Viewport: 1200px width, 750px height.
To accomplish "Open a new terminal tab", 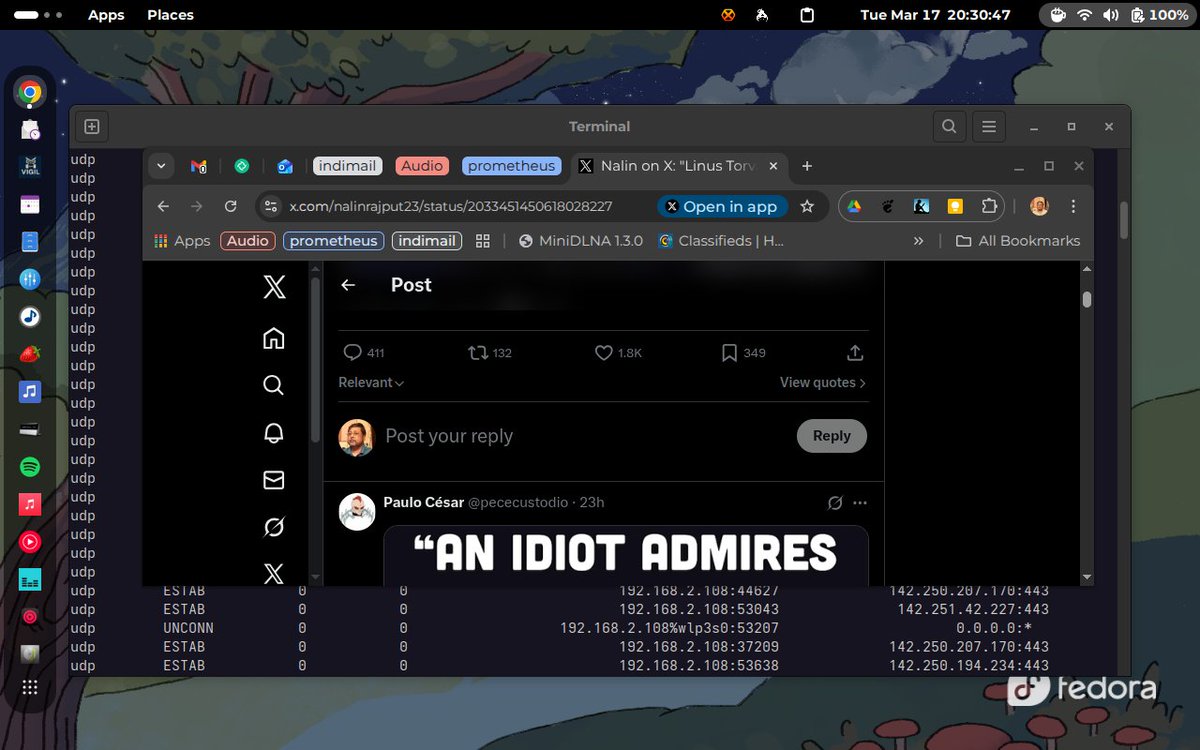I will pyautogui.click(x=91, y=126).
